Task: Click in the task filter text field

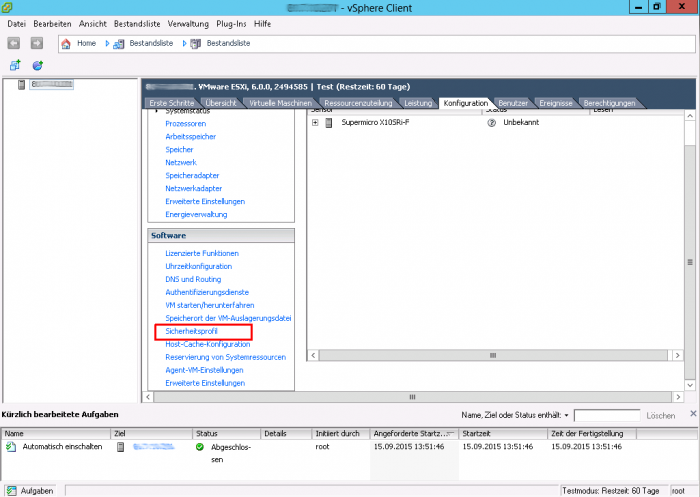Action: point(607,415)
